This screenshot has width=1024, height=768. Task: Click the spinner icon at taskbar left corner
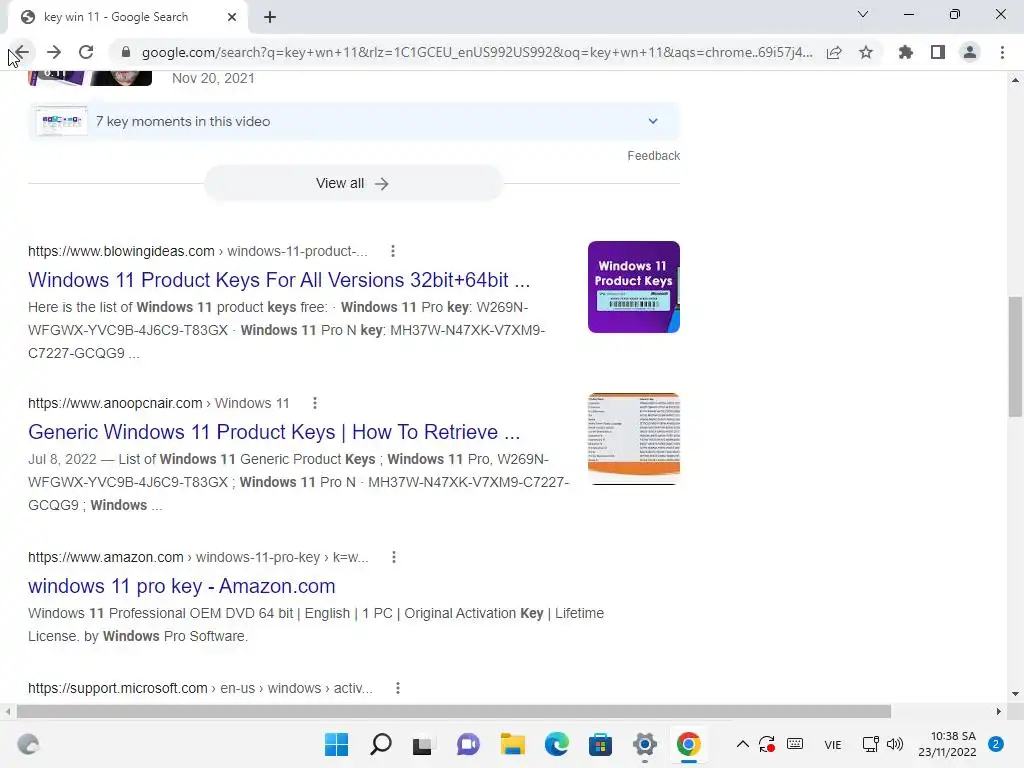(28, 744)
